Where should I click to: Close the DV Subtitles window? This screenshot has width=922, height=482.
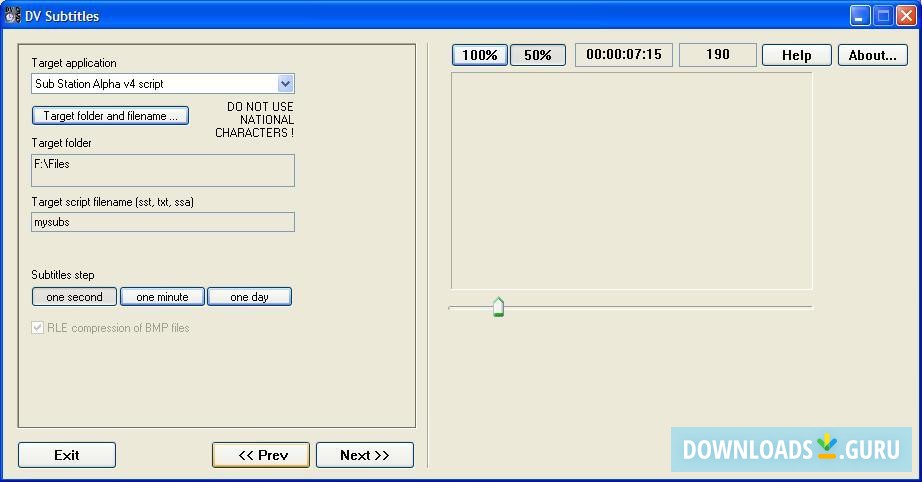tap(906, 16)
